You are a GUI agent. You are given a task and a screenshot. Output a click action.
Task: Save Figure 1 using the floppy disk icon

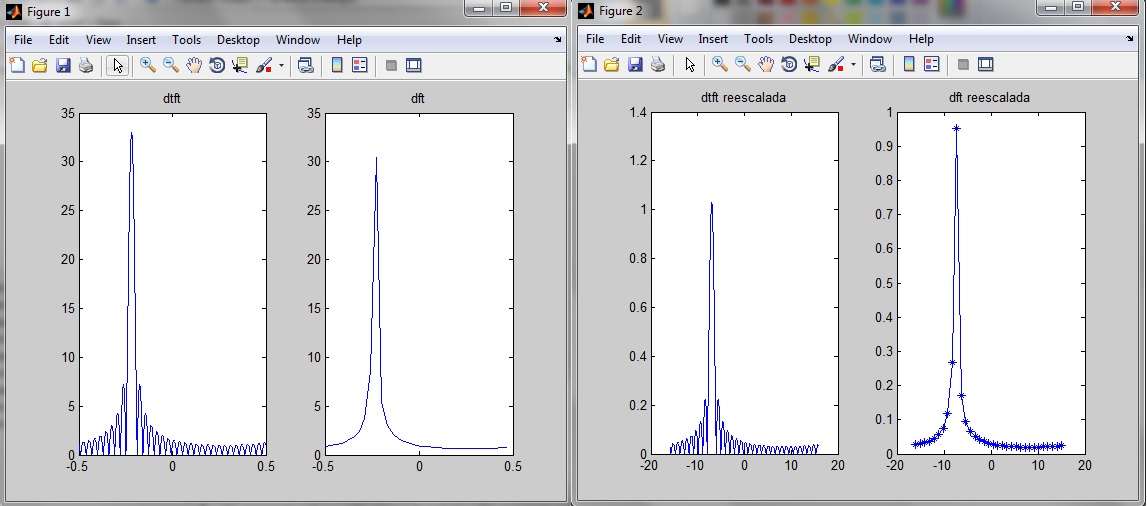coord(63,65)
